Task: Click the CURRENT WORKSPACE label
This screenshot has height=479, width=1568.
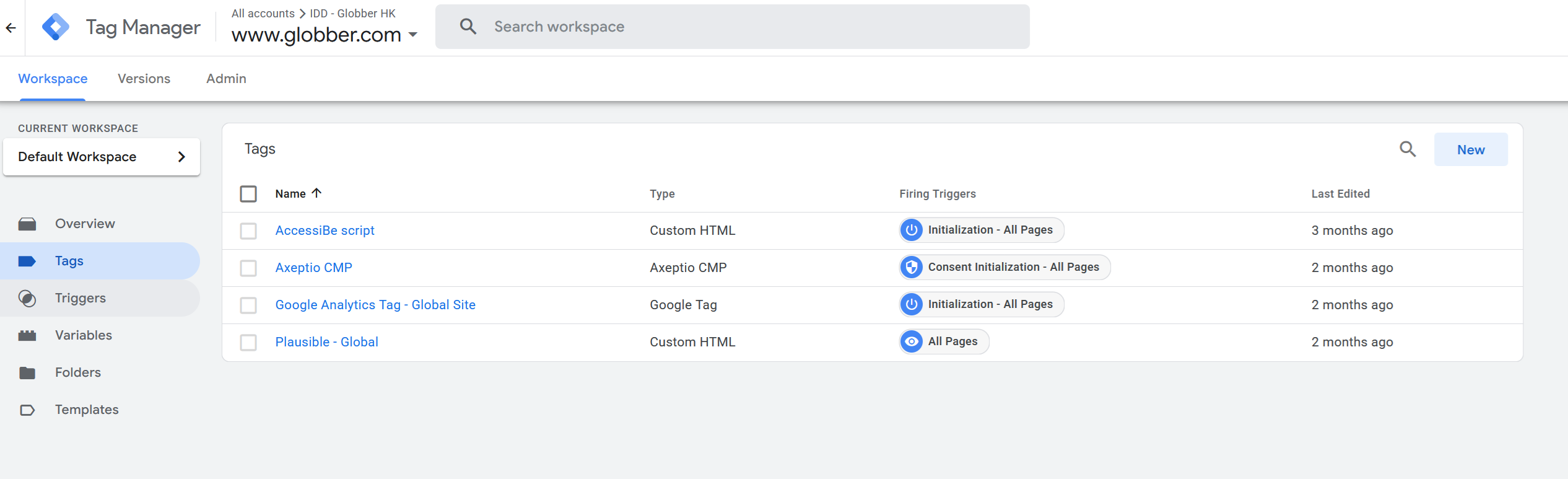Action: pos(78,128)
